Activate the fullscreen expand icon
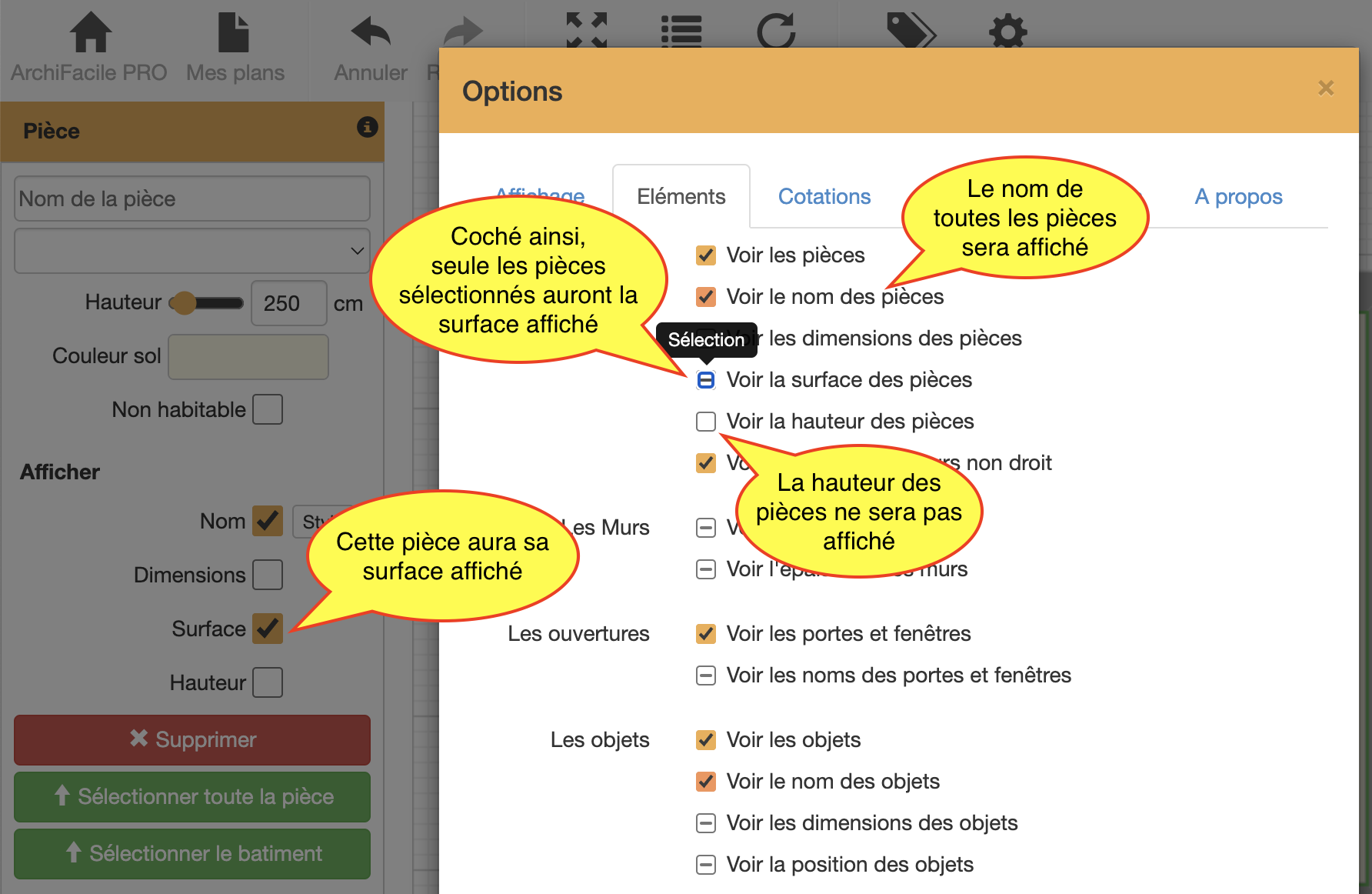 (586, 31)
